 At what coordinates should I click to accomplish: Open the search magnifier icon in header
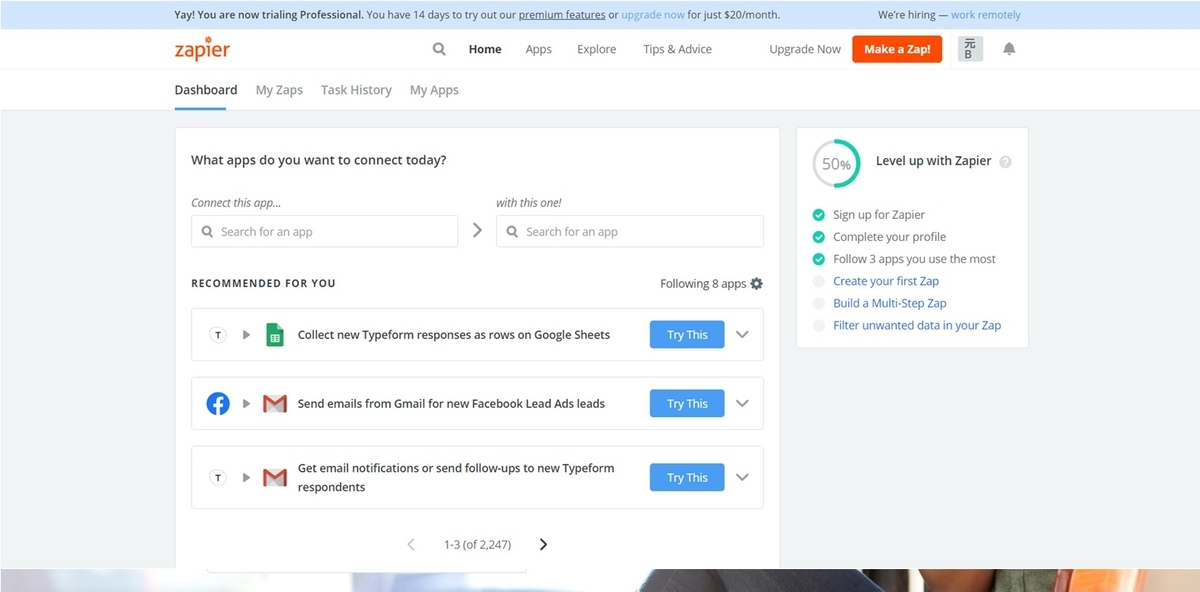pos(439,49)
